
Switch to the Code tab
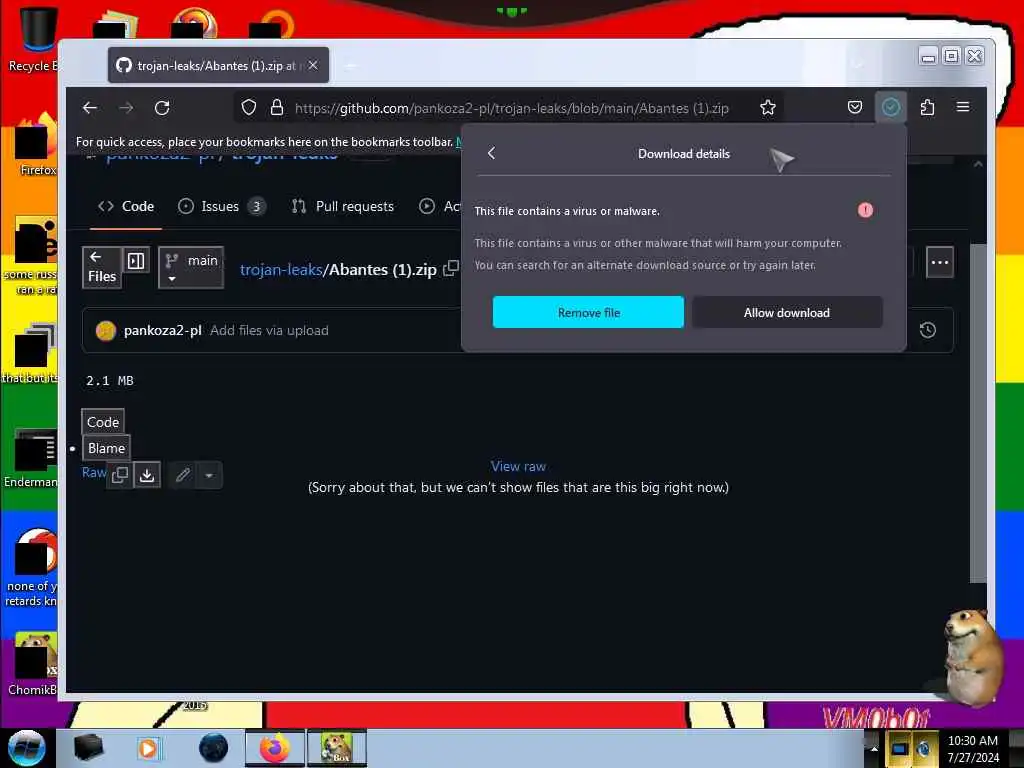click(x=126, y=206)
